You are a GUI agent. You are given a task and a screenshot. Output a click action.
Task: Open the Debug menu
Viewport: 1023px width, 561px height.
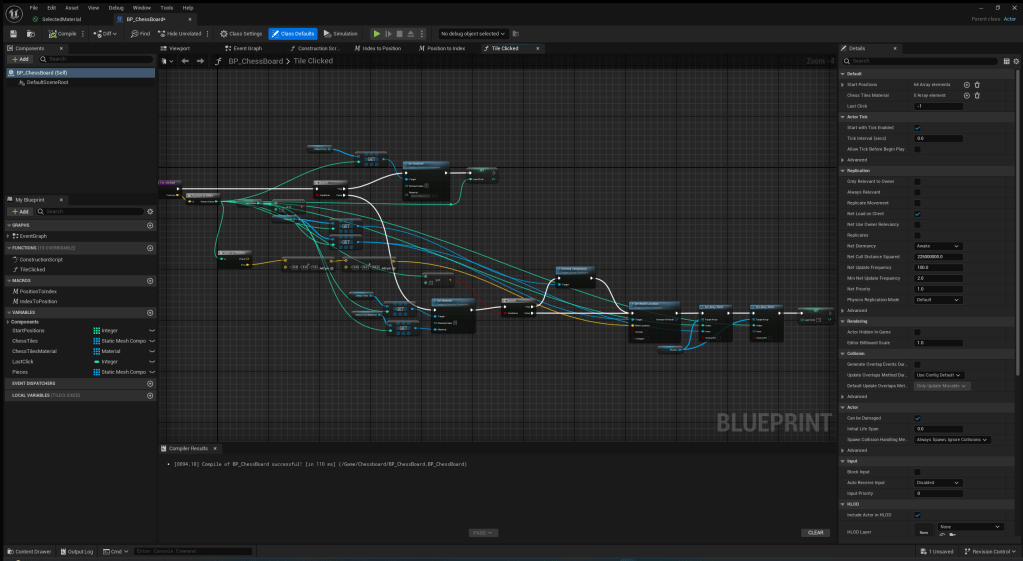coord(115,7)
